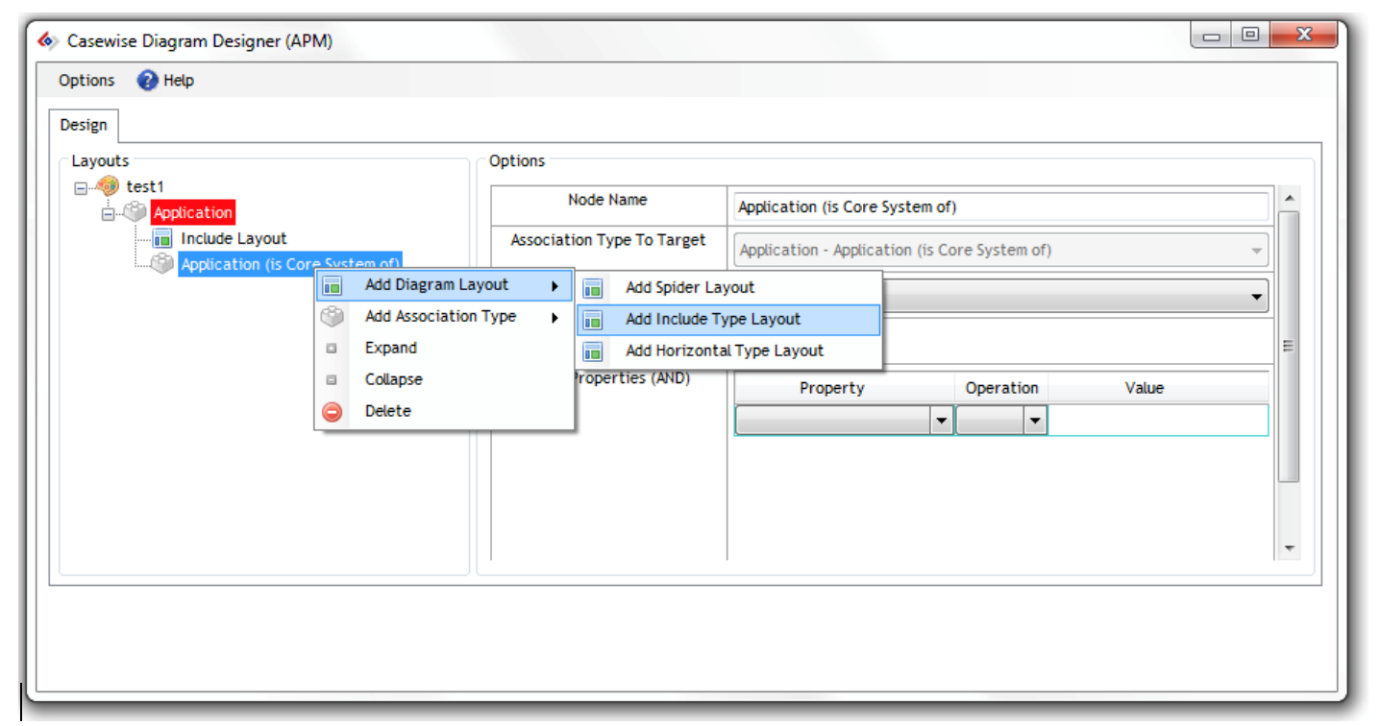This screenshot has width=1380, height=726.
Task: Click cube icon beside Application (is Core System of)
Action: click(162, 264)
